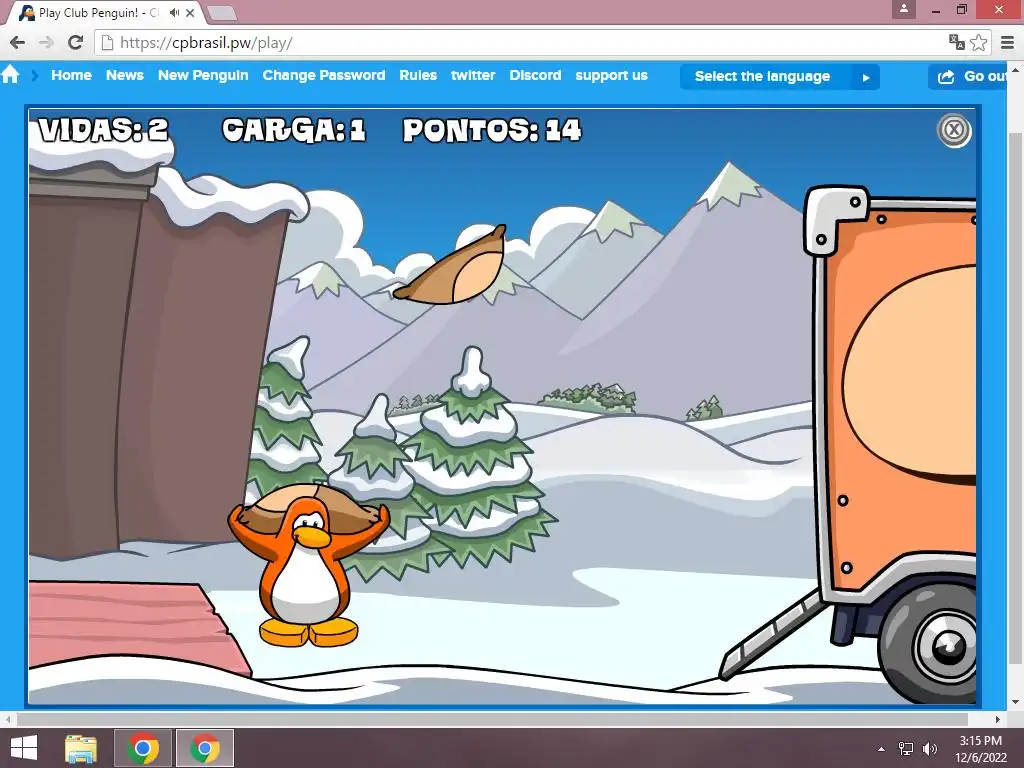
Task: Click the PONTOS: 14 score text
Action: point(492,130)
